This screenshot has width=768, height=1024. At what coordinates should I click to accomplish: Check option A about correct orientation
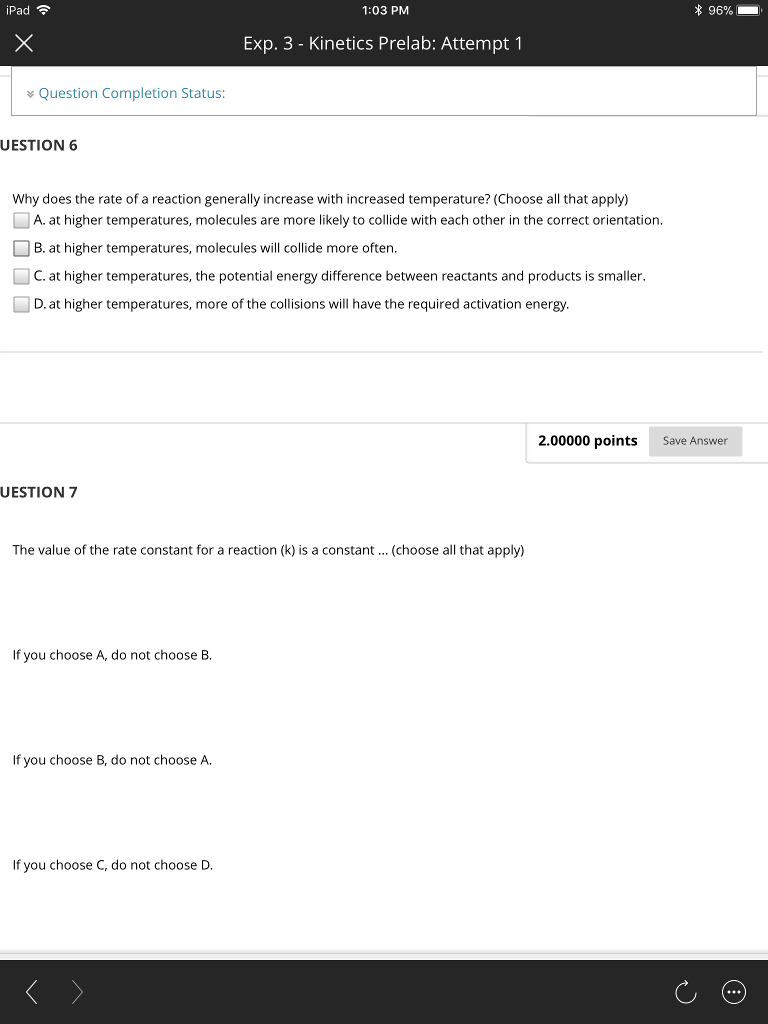click(x=21, y=220)
